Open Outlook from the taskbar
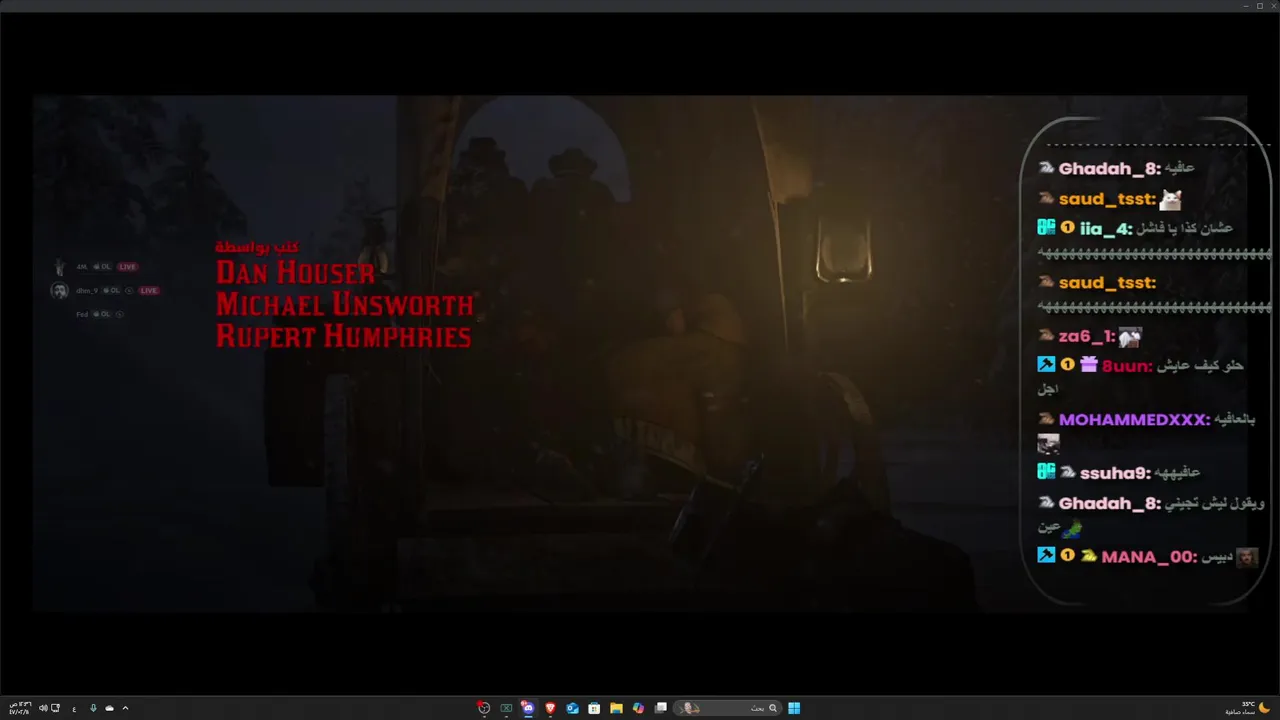The width and height of the screenshot is (1280, 720). (572, 708)
